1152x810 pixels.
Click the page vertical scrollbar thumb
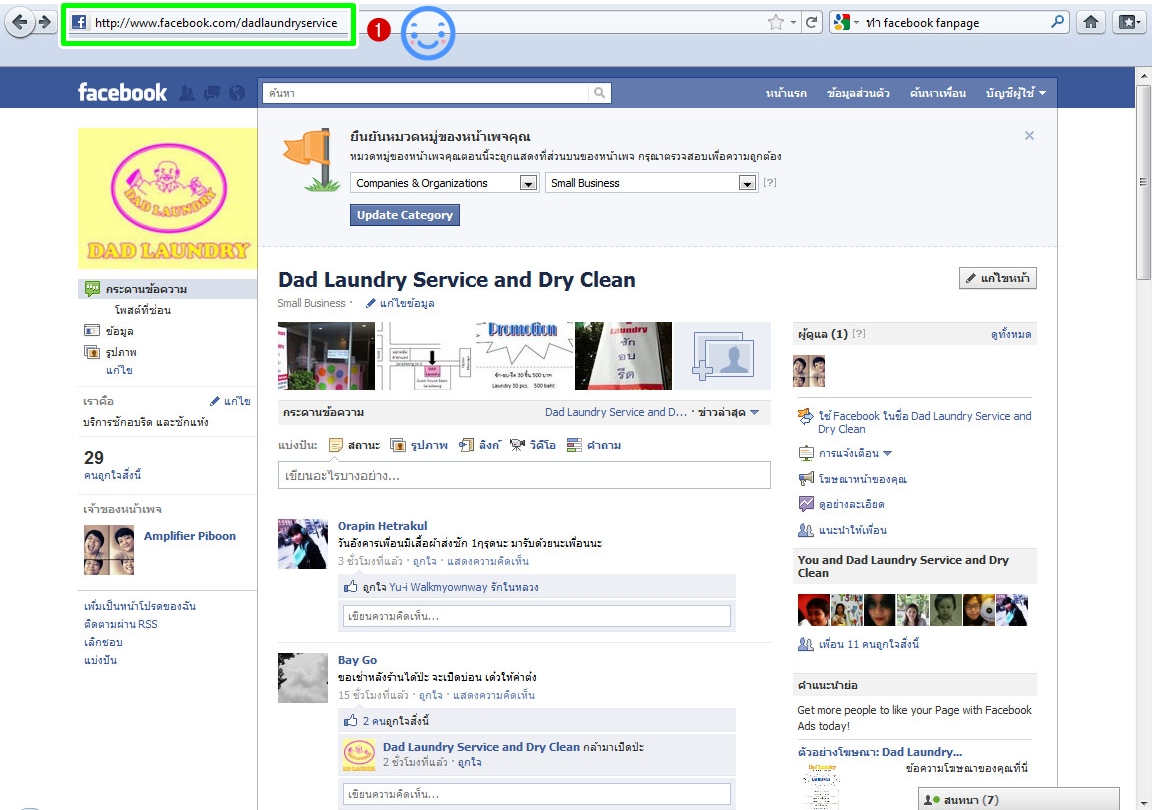point(1144,181)
